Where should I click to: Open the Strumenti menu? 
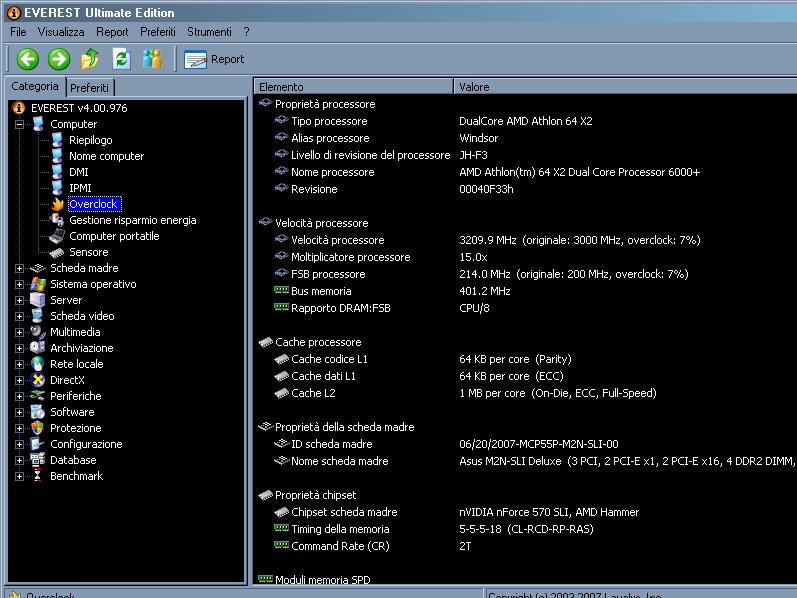[x=209, y=32]
